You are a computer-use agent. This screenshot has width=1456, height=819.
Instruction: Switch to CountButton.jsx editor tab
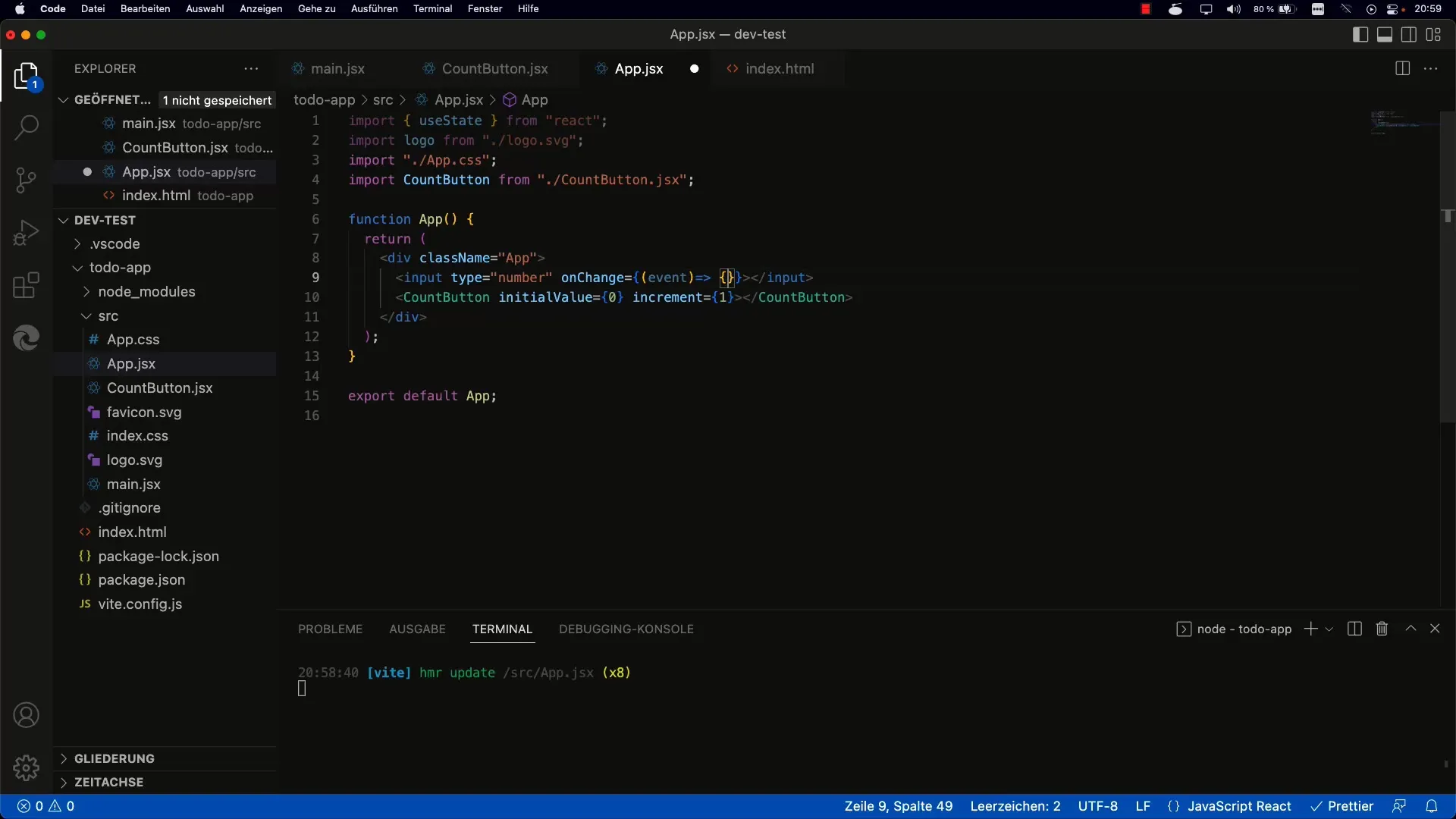(x=494, y=68)
